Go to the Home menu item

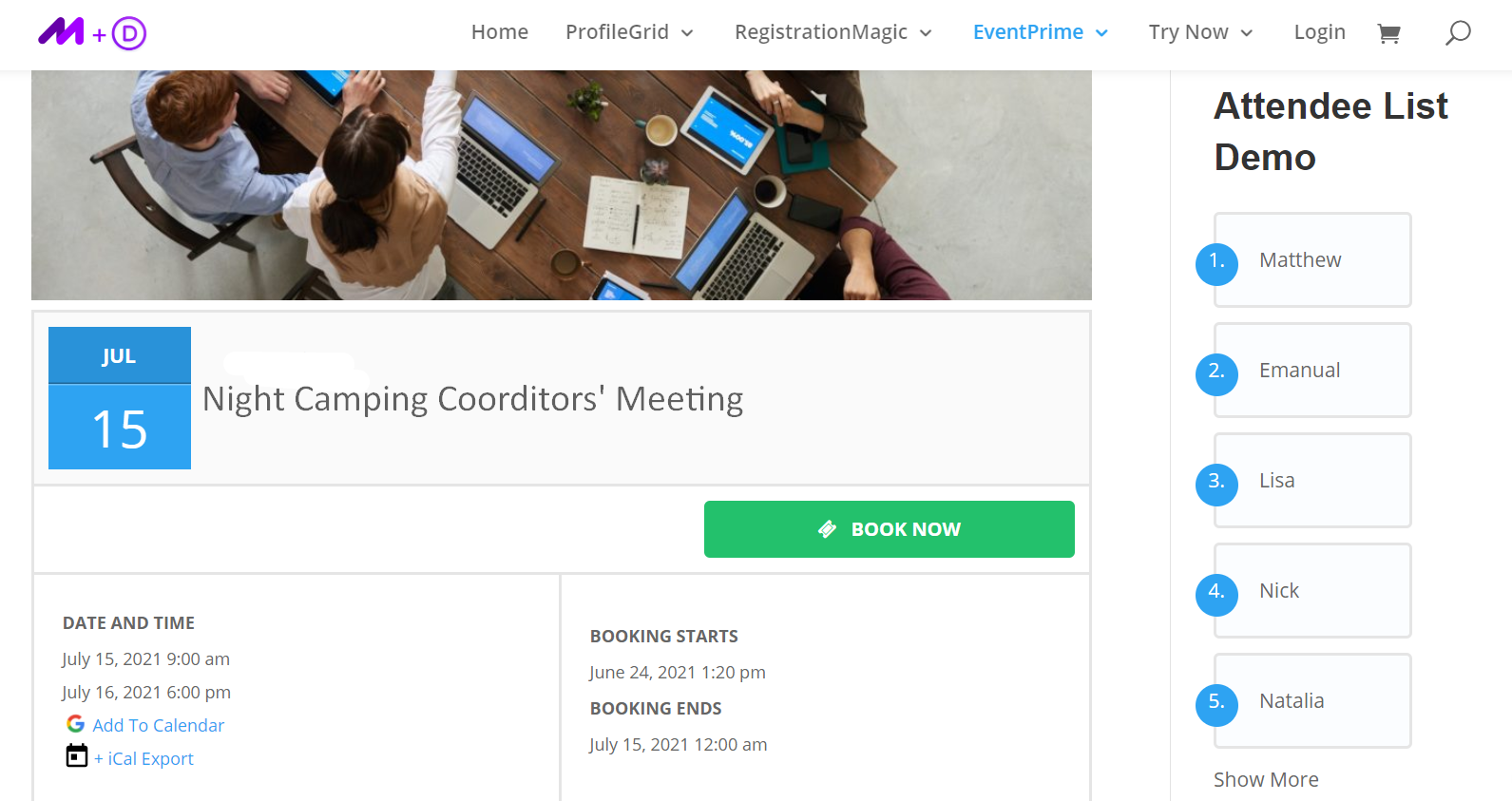(x=500, y=32)
